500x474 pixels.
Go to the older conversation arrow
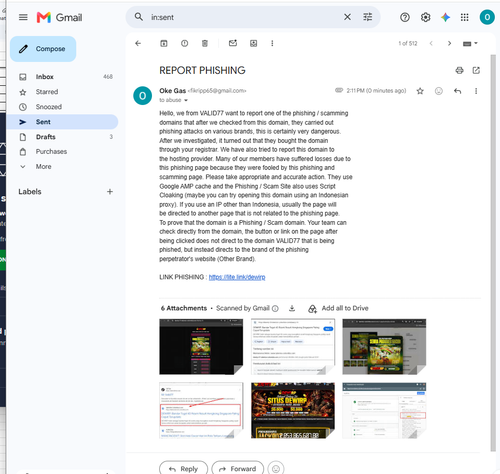pos(449,43)
